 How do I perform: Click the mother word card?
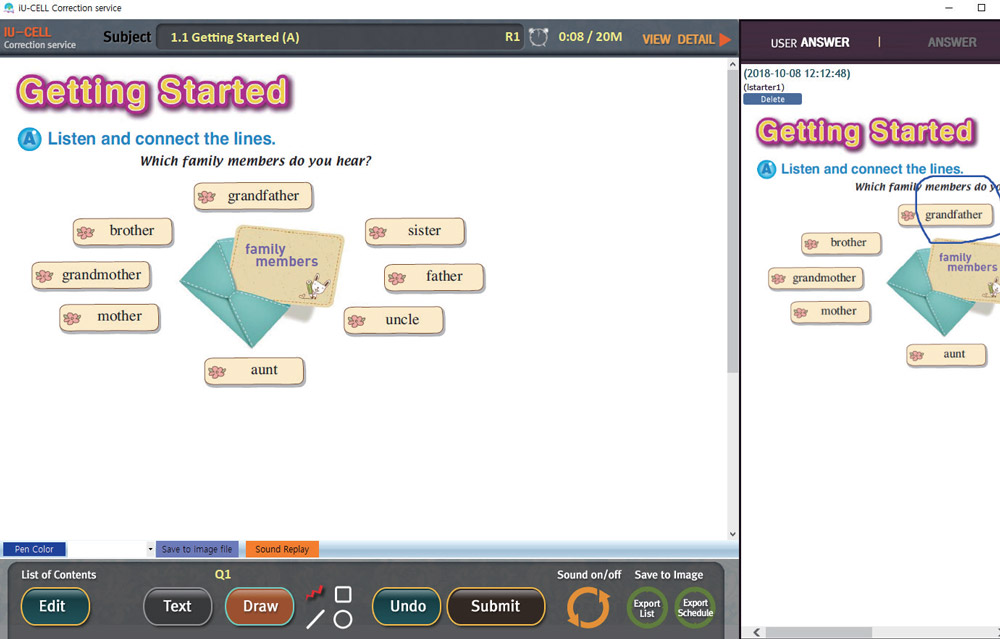(x=109, y=317)
